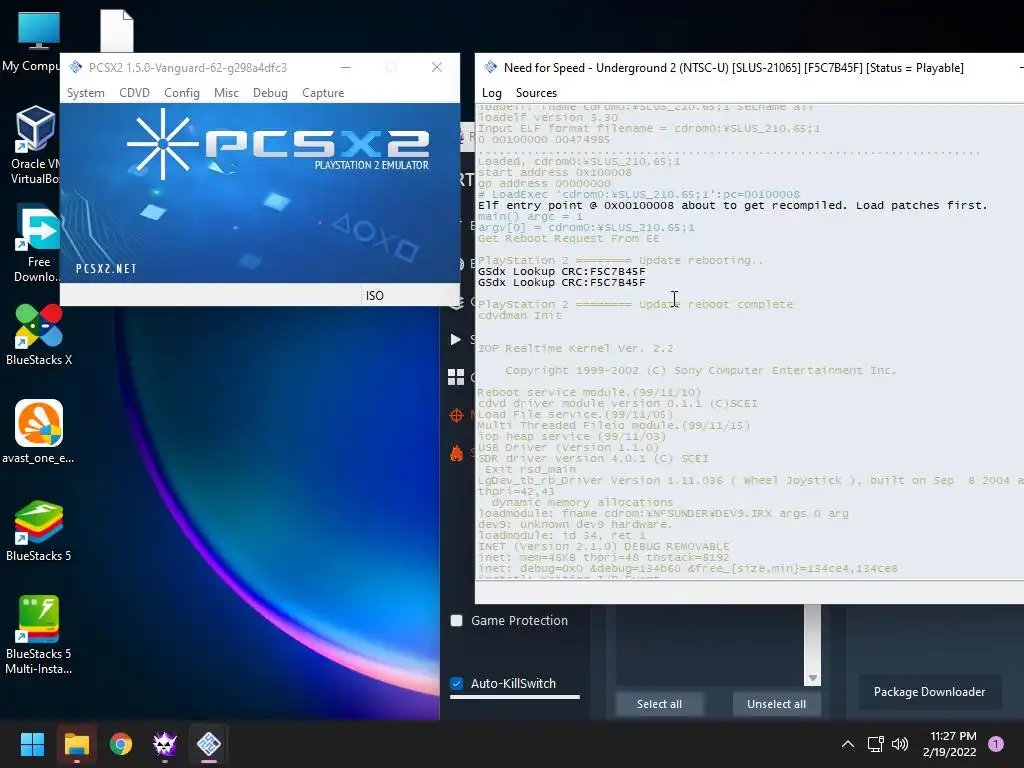The image size is (1024, 768).
Task: Click the red crosshair icon in sidebar
Action: 456,415
